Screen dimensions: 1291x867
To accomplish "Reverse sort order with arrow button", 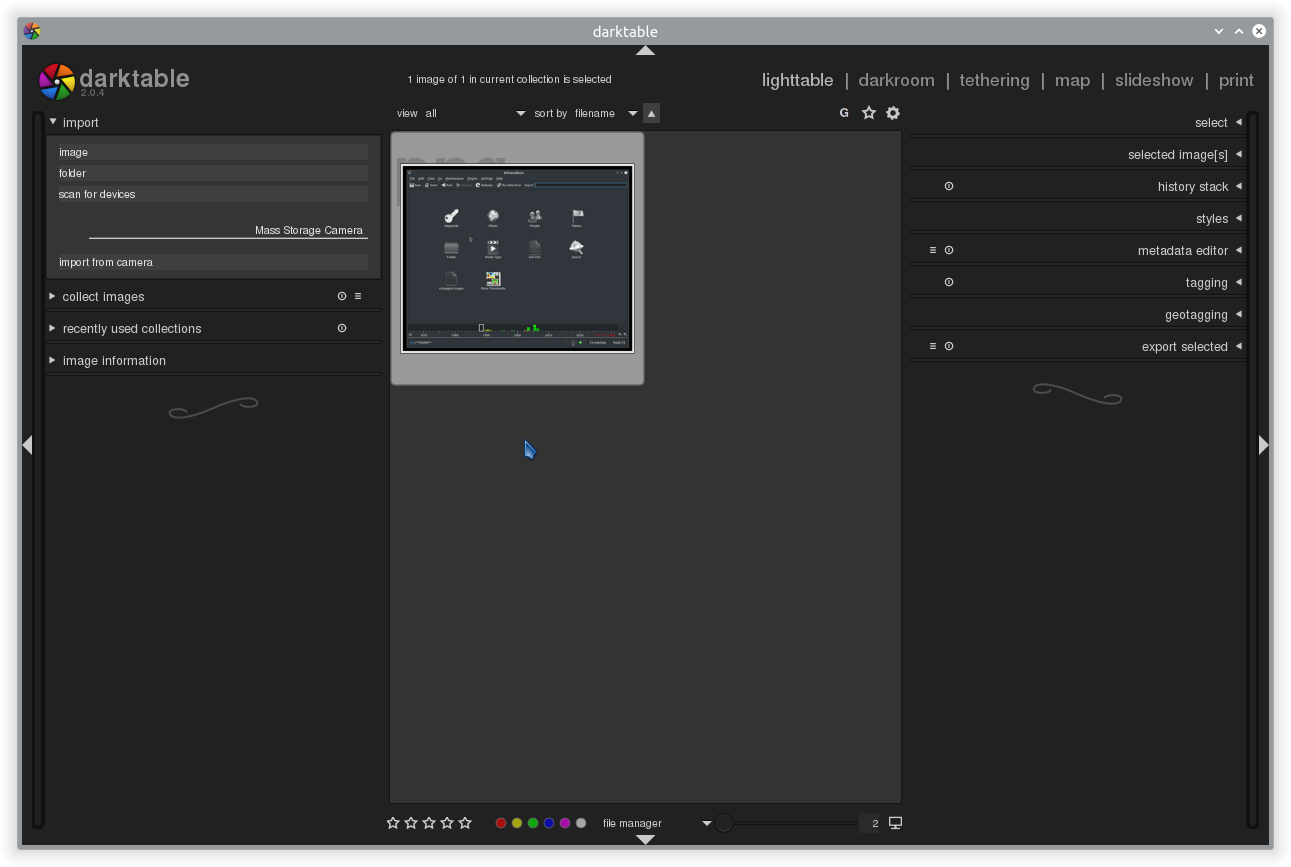I will coord(651,113).
